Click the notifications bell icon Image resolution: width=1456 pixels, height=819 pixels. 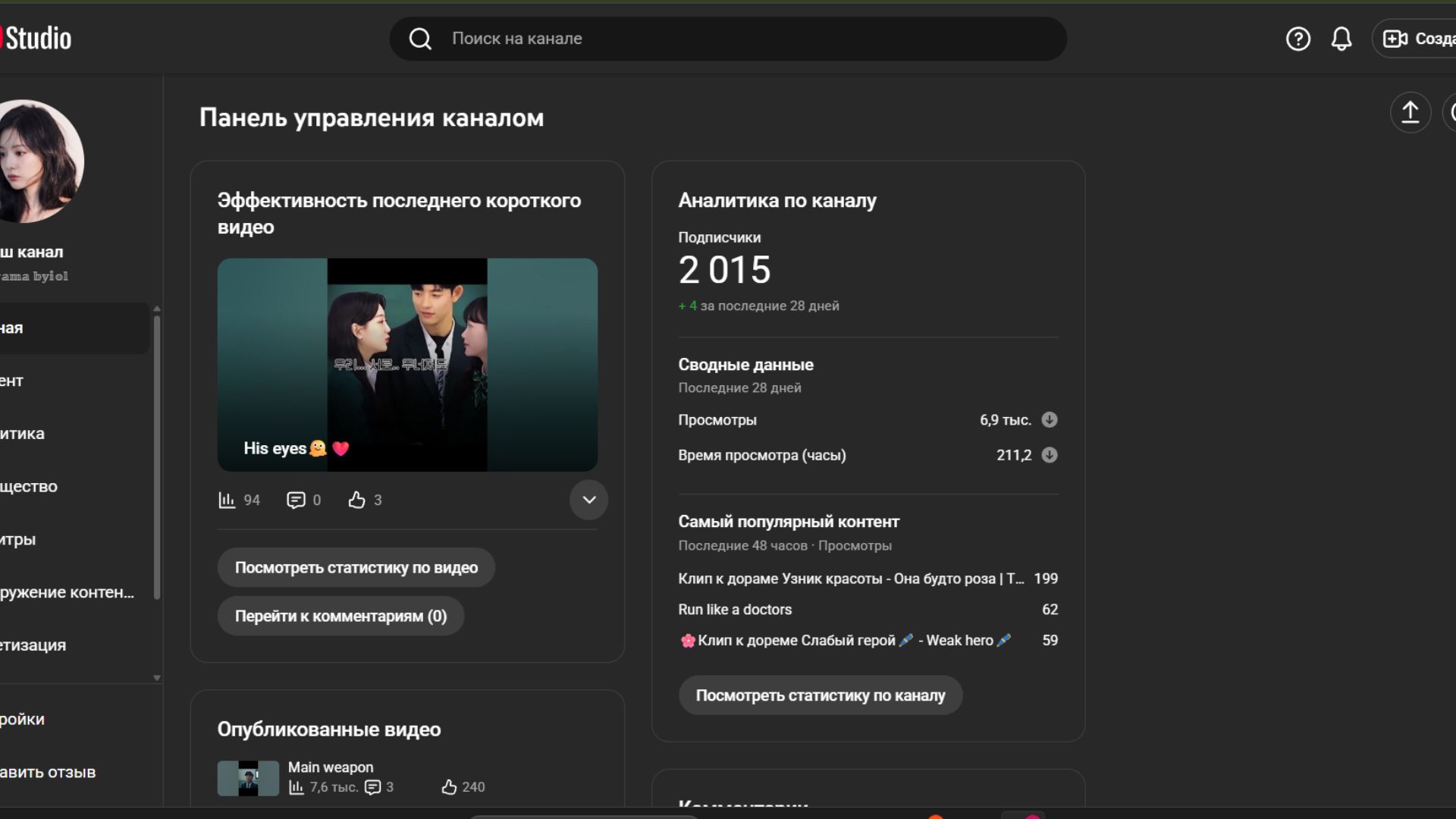1341,39
